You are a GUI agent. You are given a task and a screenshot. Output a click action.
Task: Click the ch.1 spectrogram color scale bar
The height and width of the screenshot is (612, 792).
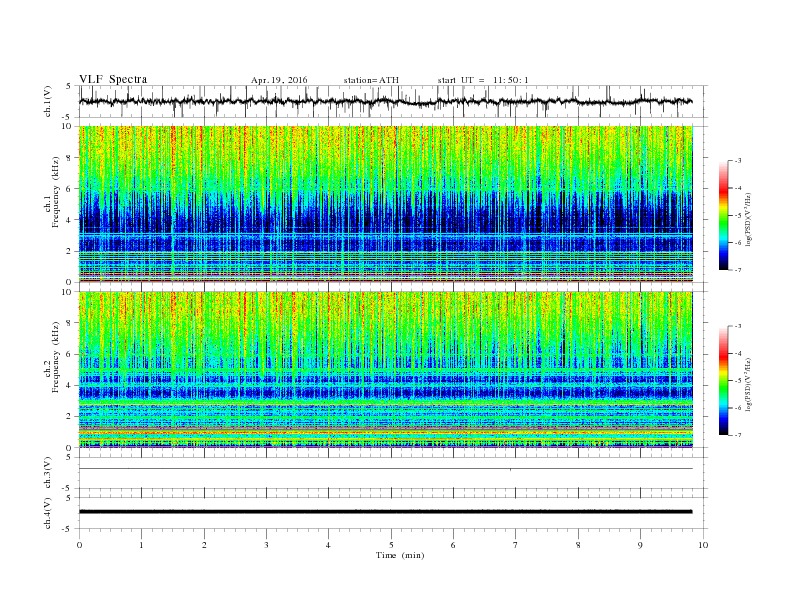coord(723,215)
